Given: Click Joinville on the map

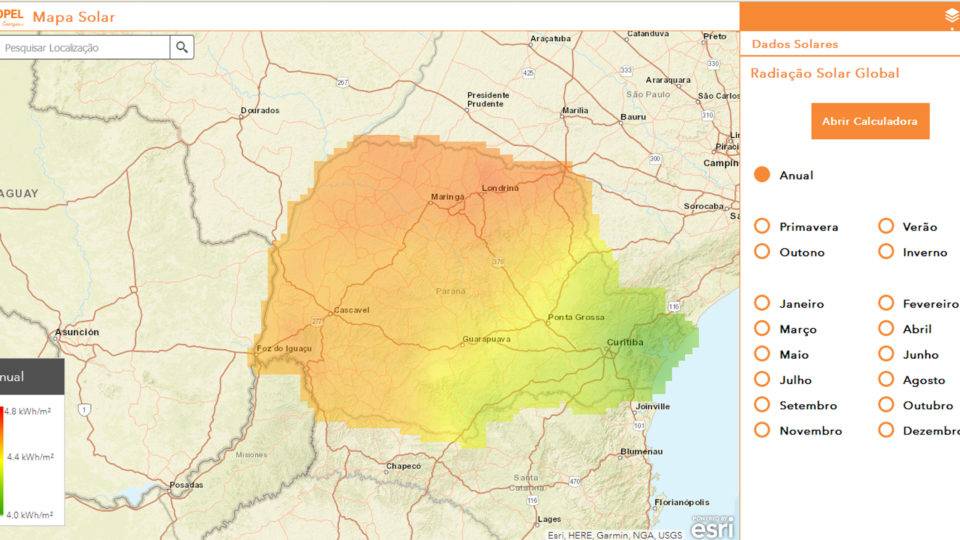Looking at the screenshot, I should pyautogui.click(x=653, y=406).
